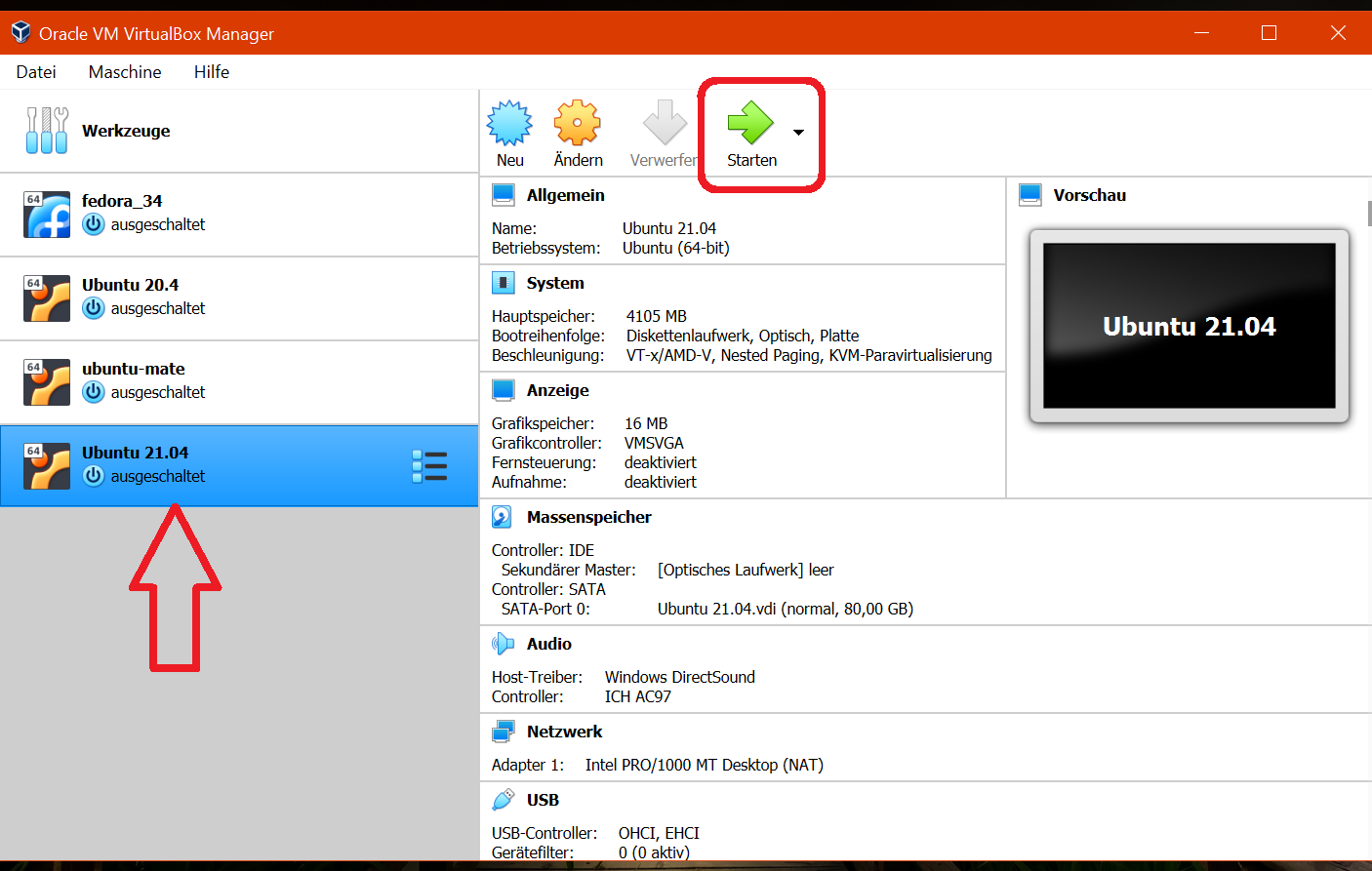Open the Audio settings header link
Screen dimensions: 1372x871
549,644
